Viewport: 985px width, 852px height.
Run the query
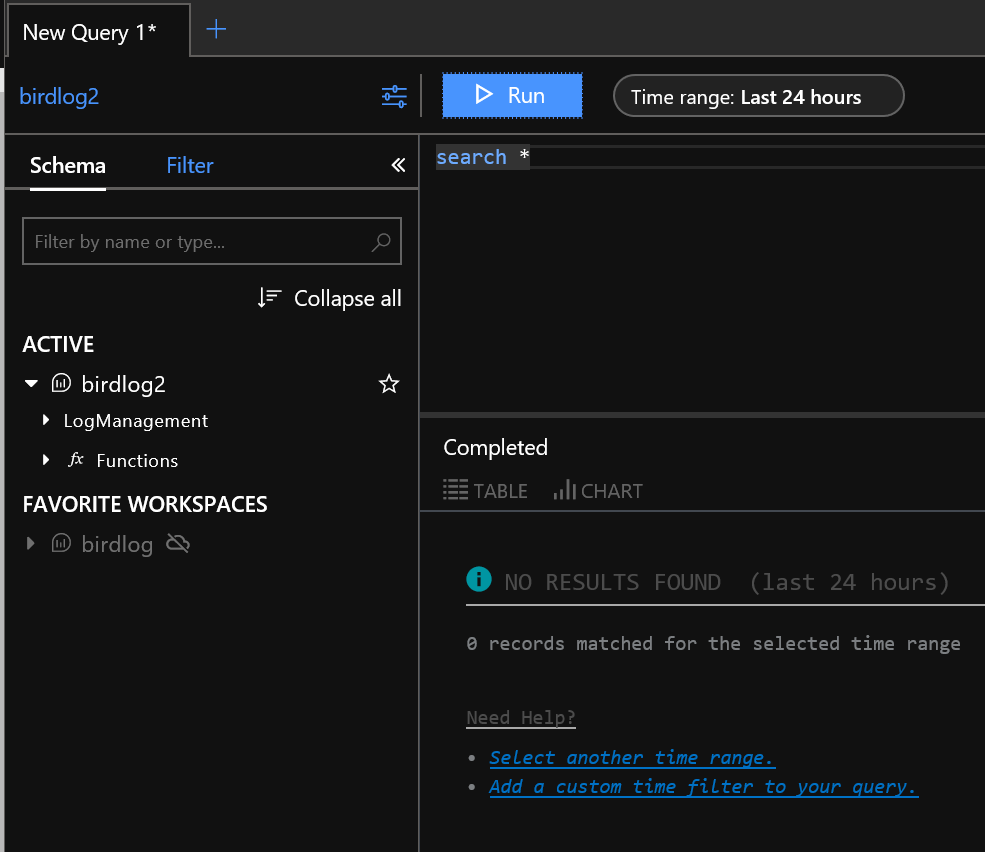512,96
